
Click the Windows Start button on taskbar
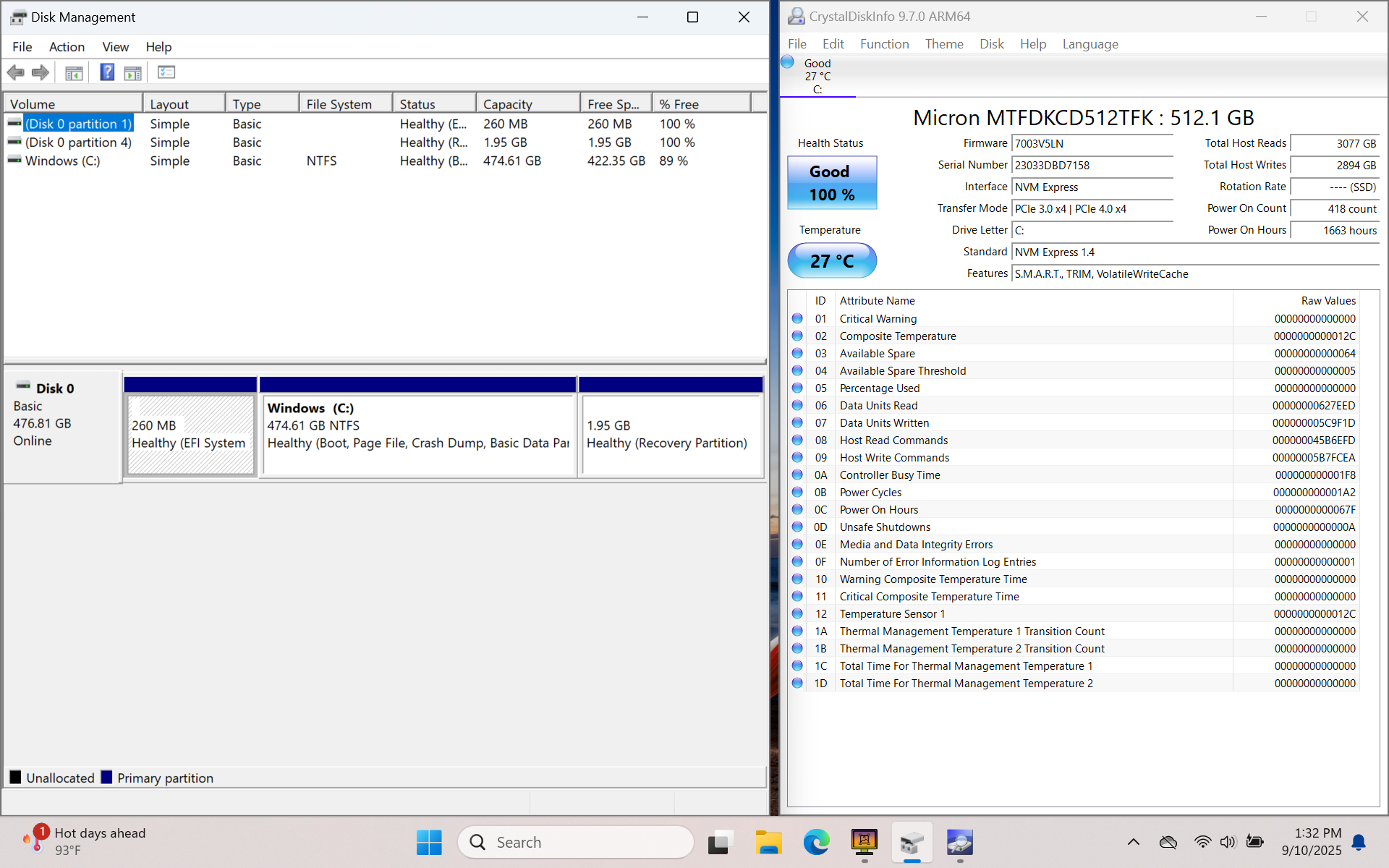pyautogui.click(x=429, y=842)
